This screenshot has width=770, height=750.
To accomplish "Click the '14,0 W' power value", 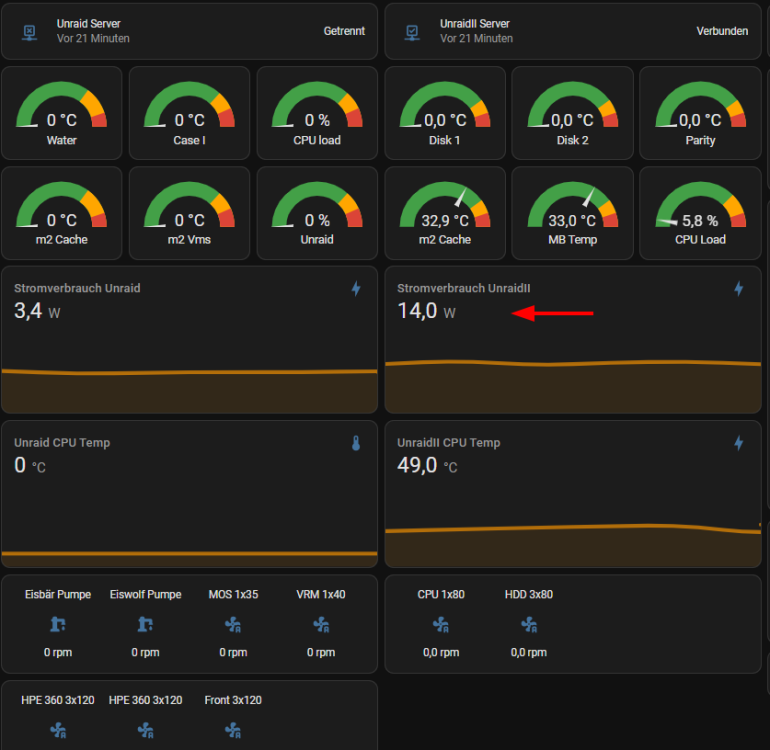I will coord(426,311).
